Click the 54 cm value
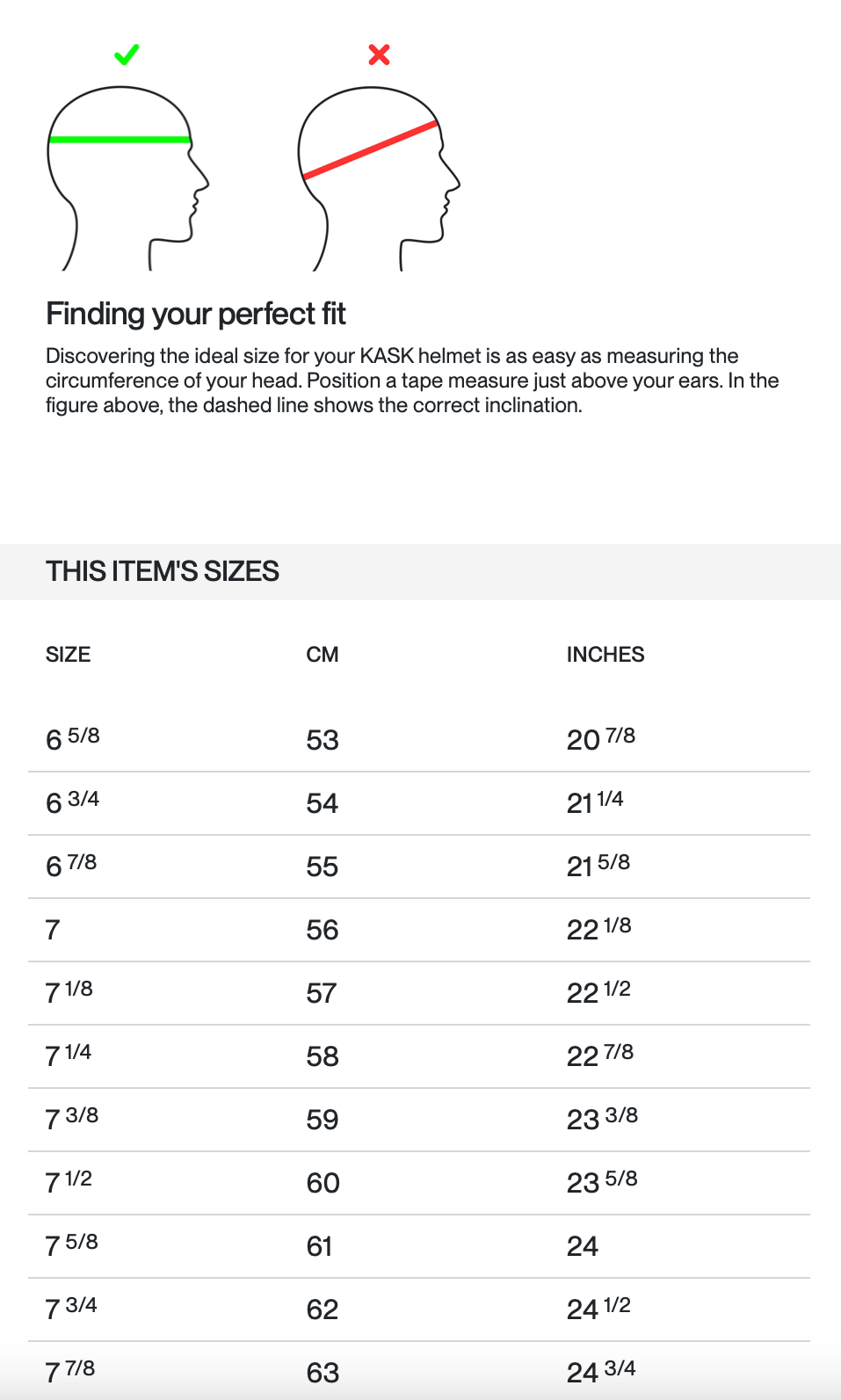 [x=323, y=803]
